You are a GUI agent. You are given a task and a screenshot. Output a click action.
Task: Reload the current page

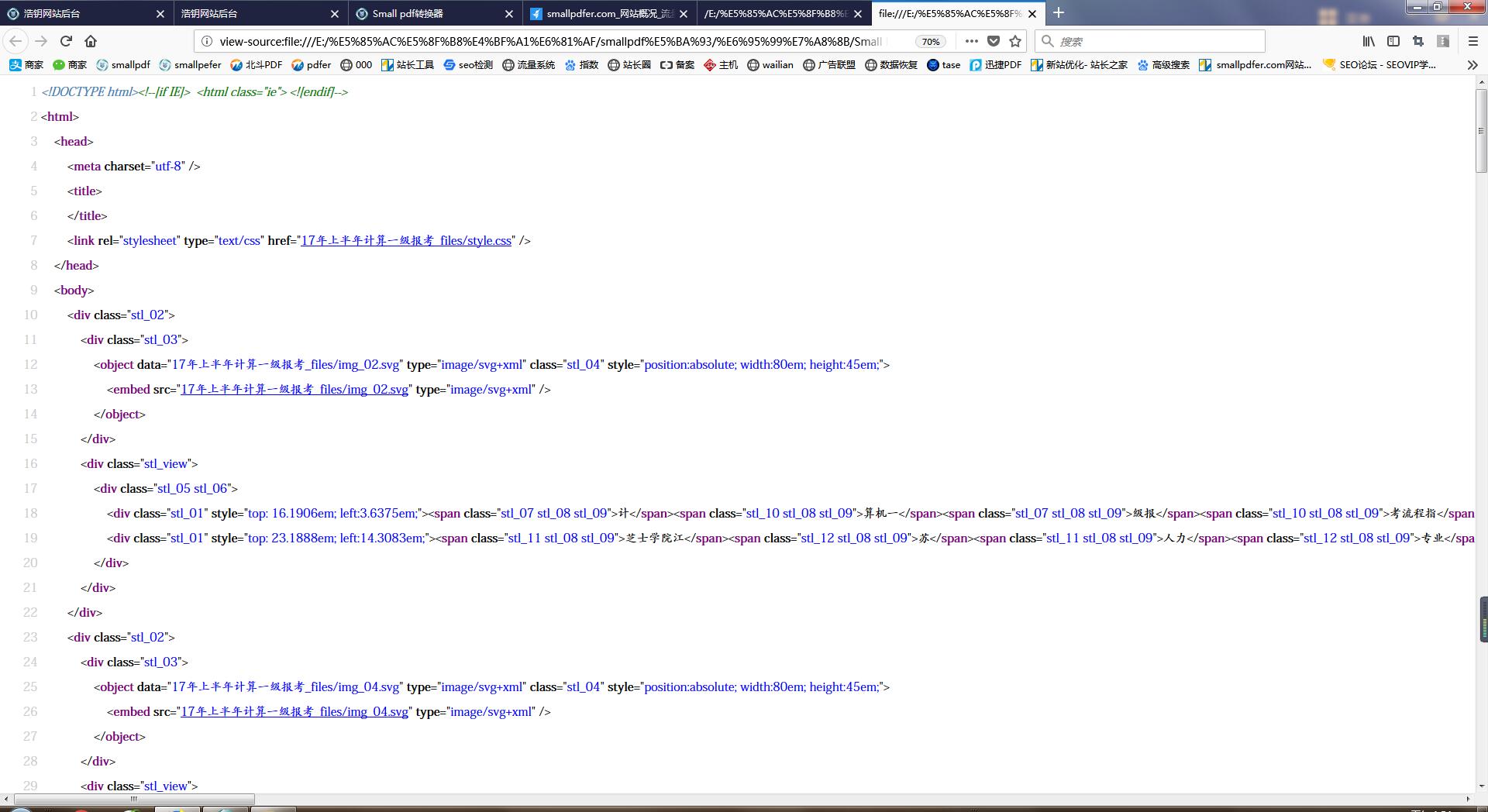pyautogui.click(x=66, y=41)
